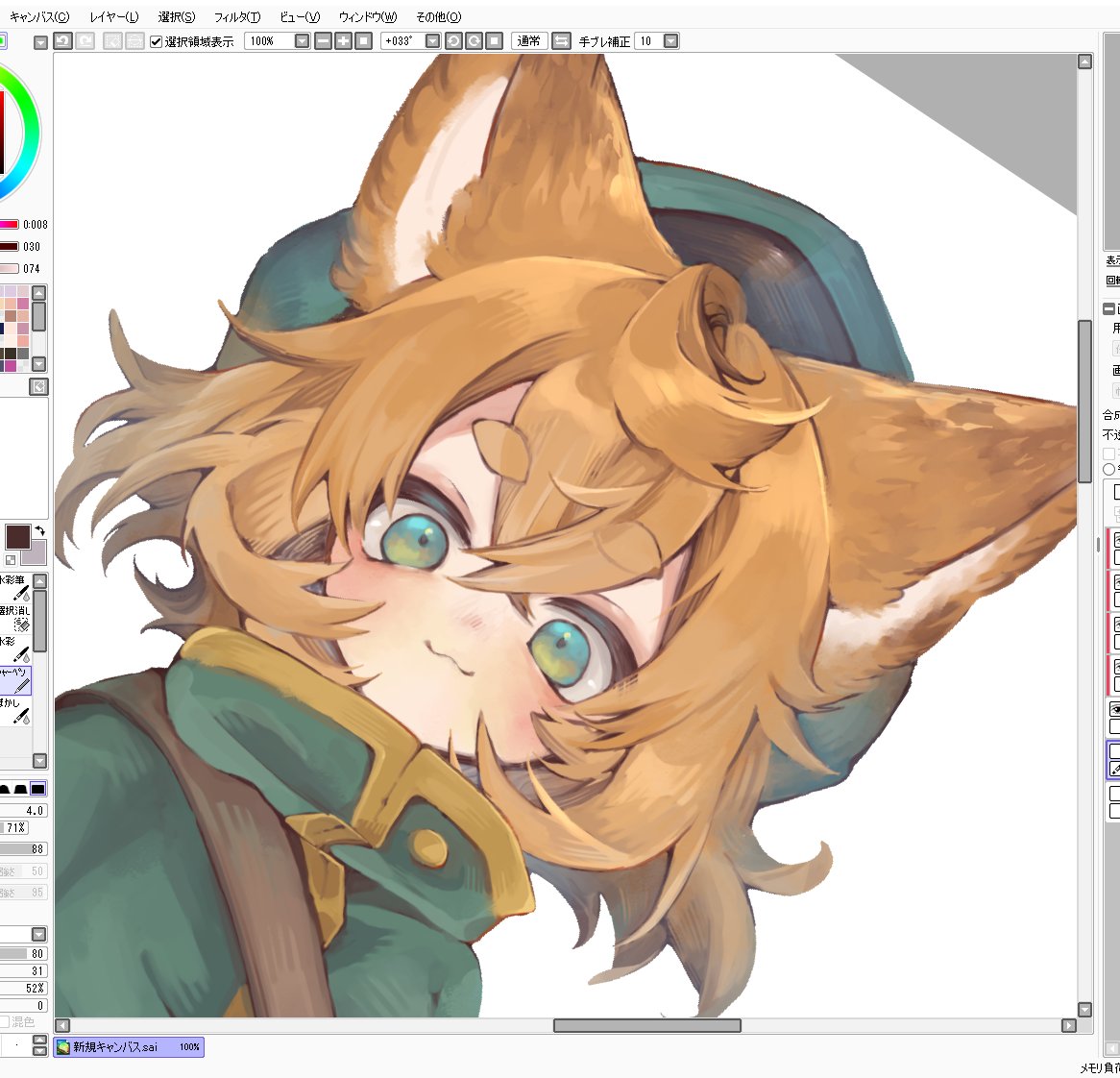
Task: Click the zoom out minus button
Action: (x=324, y=41)
